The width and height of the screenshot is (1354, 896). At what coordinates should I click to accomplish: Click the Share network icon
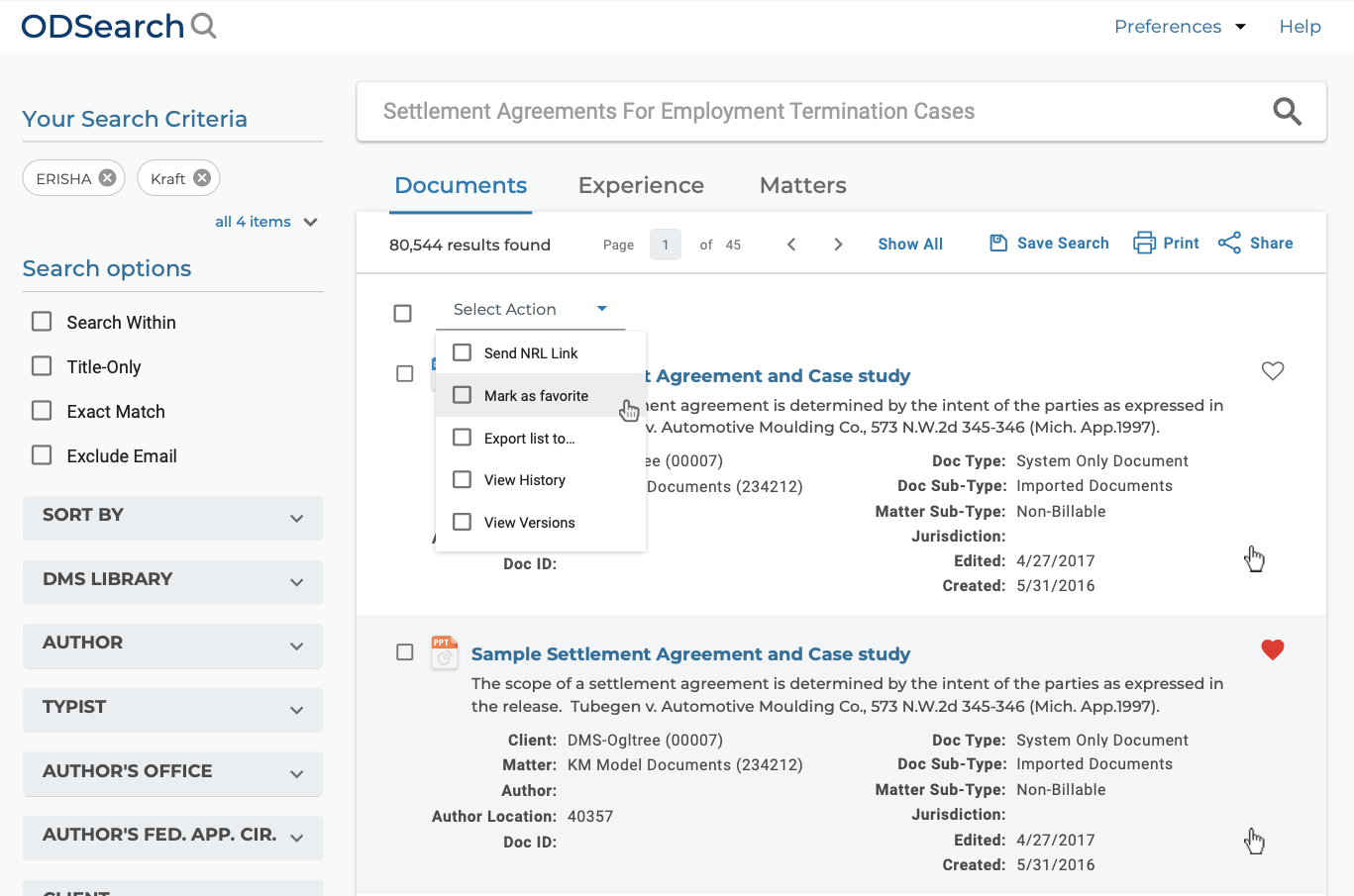pos(1229,244)
